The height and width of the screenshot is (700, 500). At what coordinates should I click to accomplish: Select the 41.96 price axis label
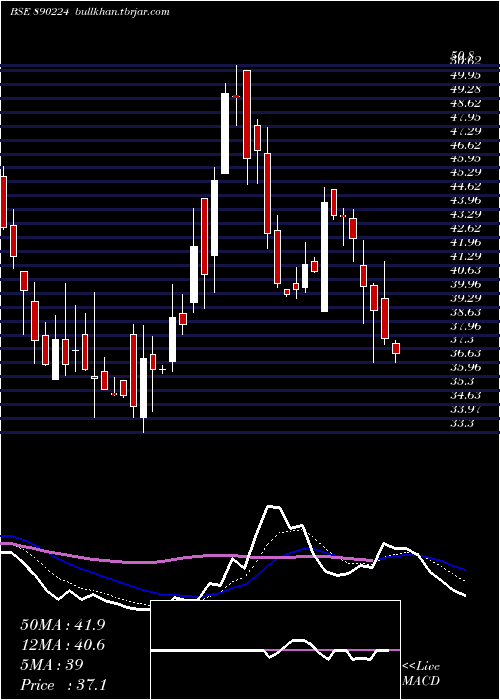[x=466, y=242]
